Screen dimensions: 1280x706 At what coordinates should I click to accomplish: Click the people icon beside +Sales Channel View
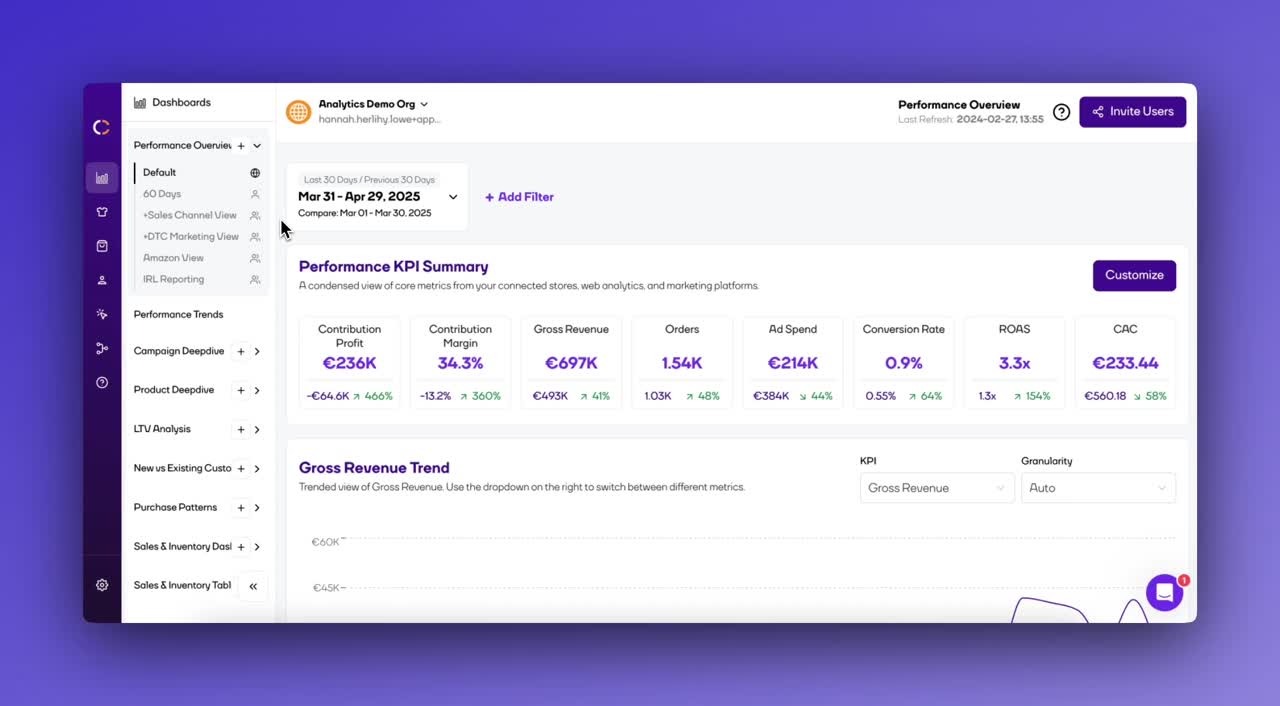[x=255, y=216]
